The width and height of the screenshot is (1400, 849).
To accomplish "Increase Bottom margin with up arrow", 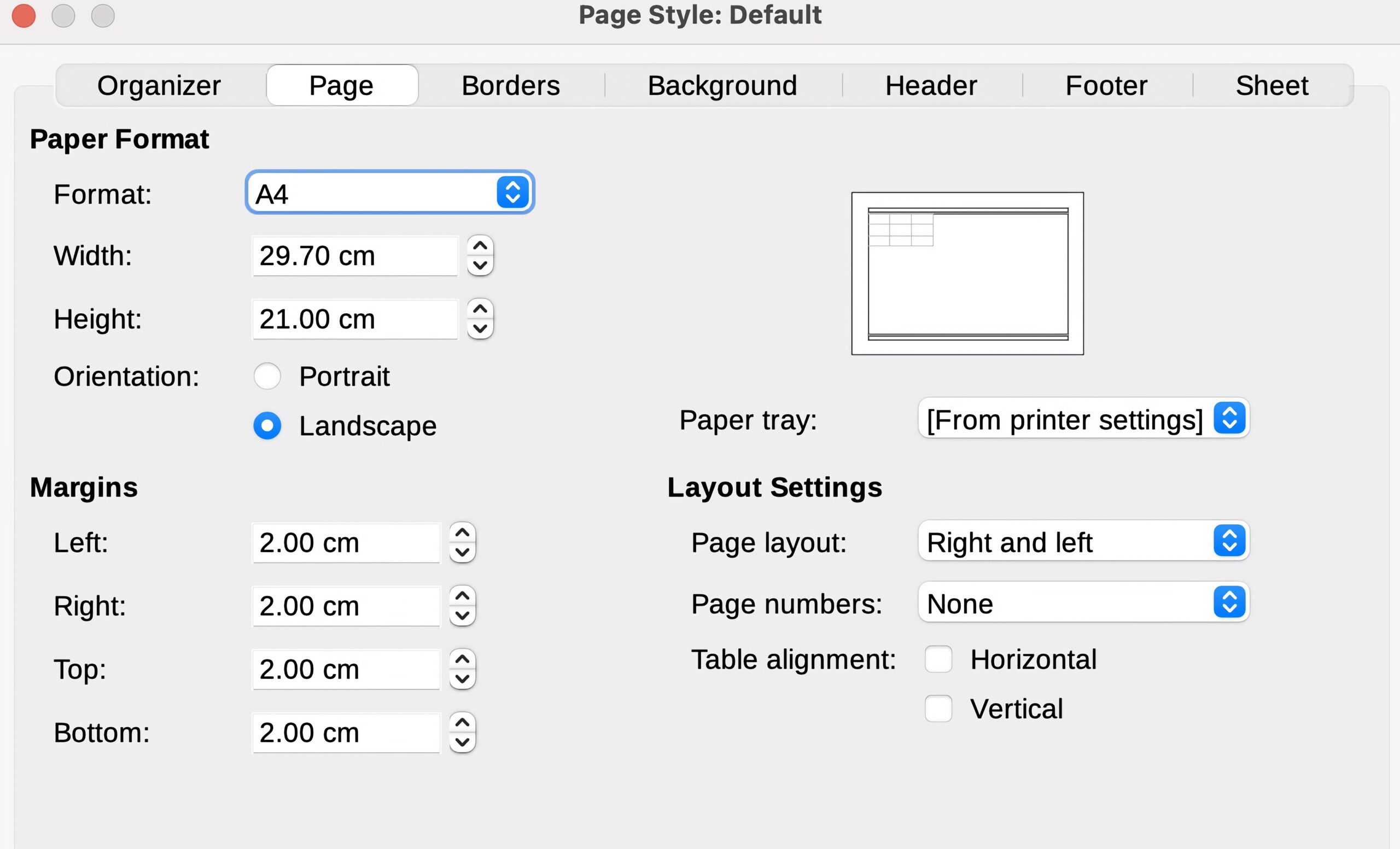I will coord(463,722).
